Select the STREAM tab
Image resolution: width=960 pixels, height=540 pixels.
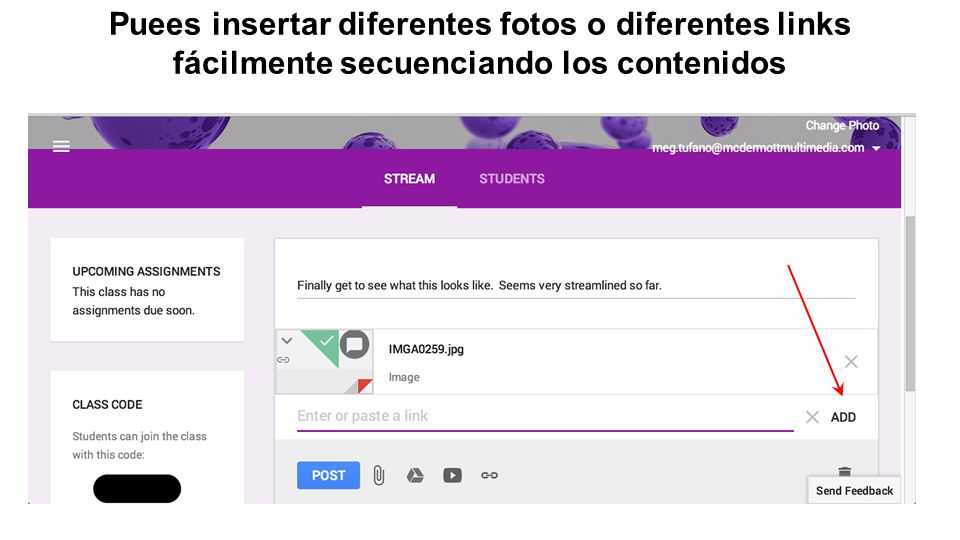pos(410,179)
